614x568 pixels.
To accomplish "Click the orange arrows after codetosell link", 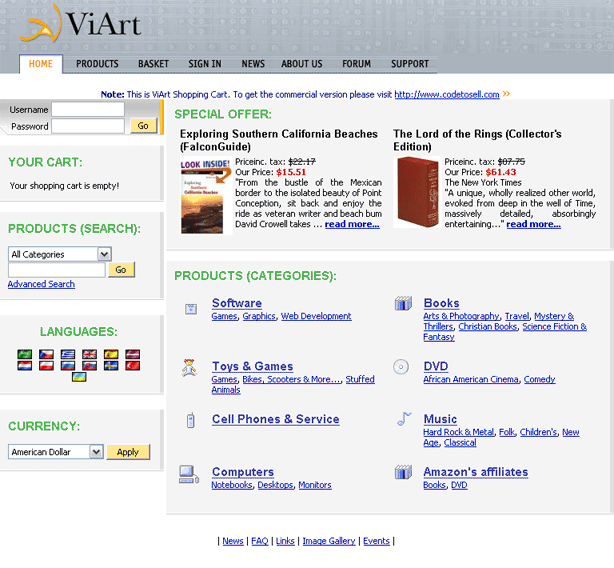I will [506, 94].
